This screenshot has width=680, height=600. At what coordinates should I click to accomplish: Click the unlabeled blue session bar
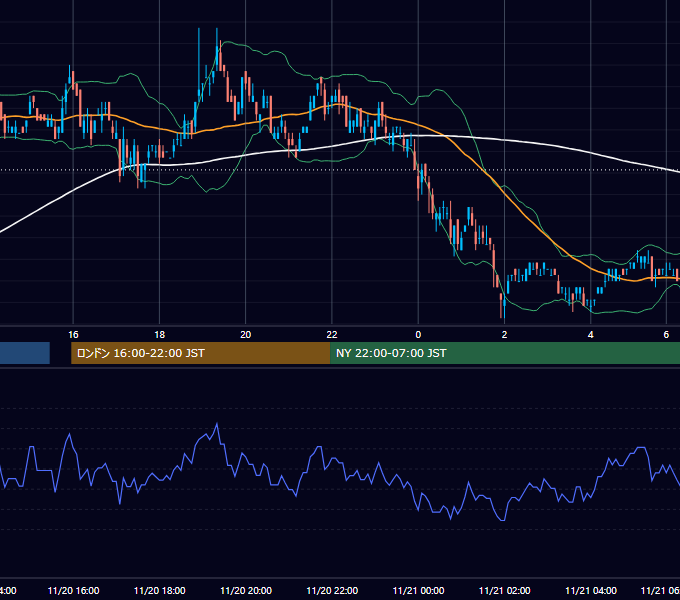25,353
